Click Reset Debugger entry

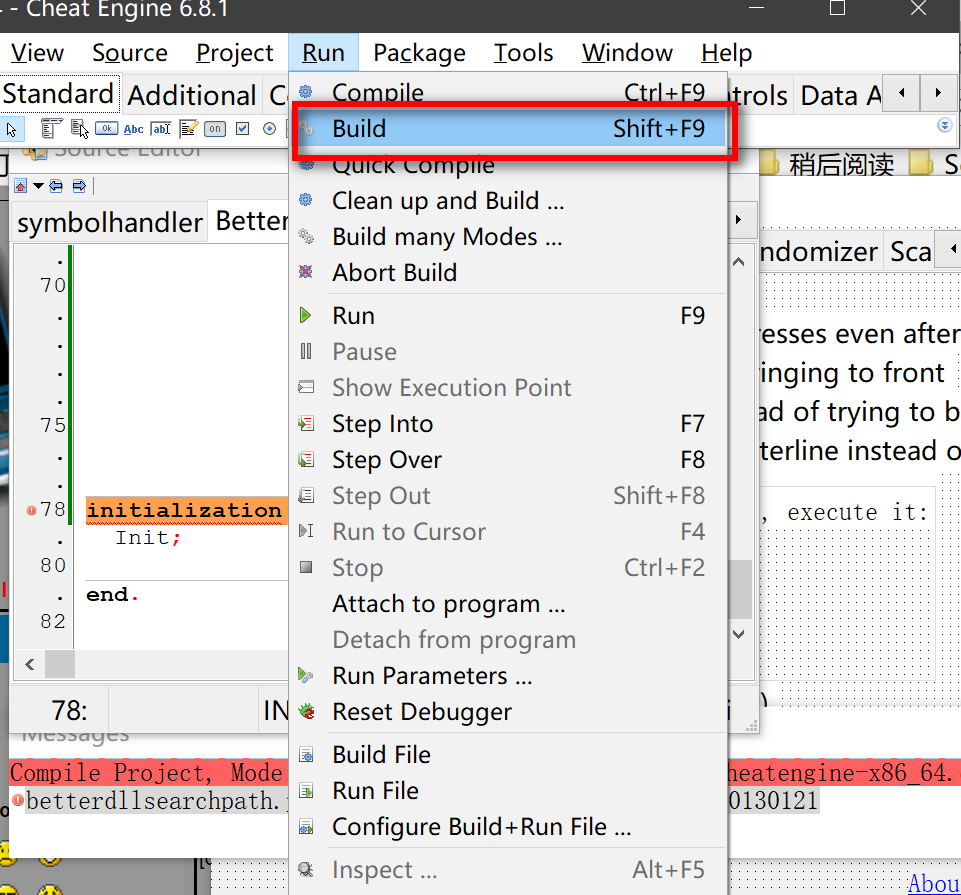509,712
